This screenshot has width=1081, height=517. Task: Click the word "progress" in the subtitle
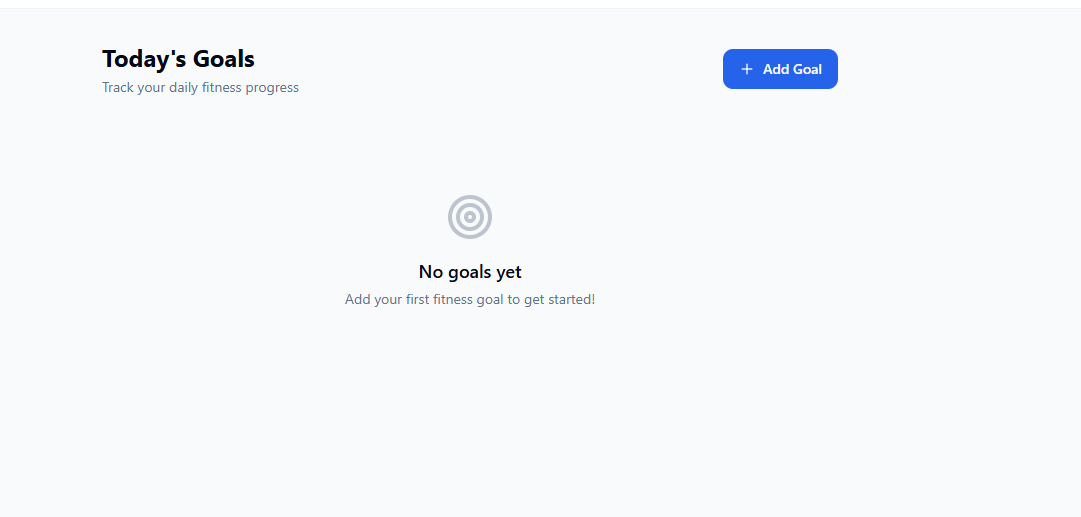(x=272, y=87)
